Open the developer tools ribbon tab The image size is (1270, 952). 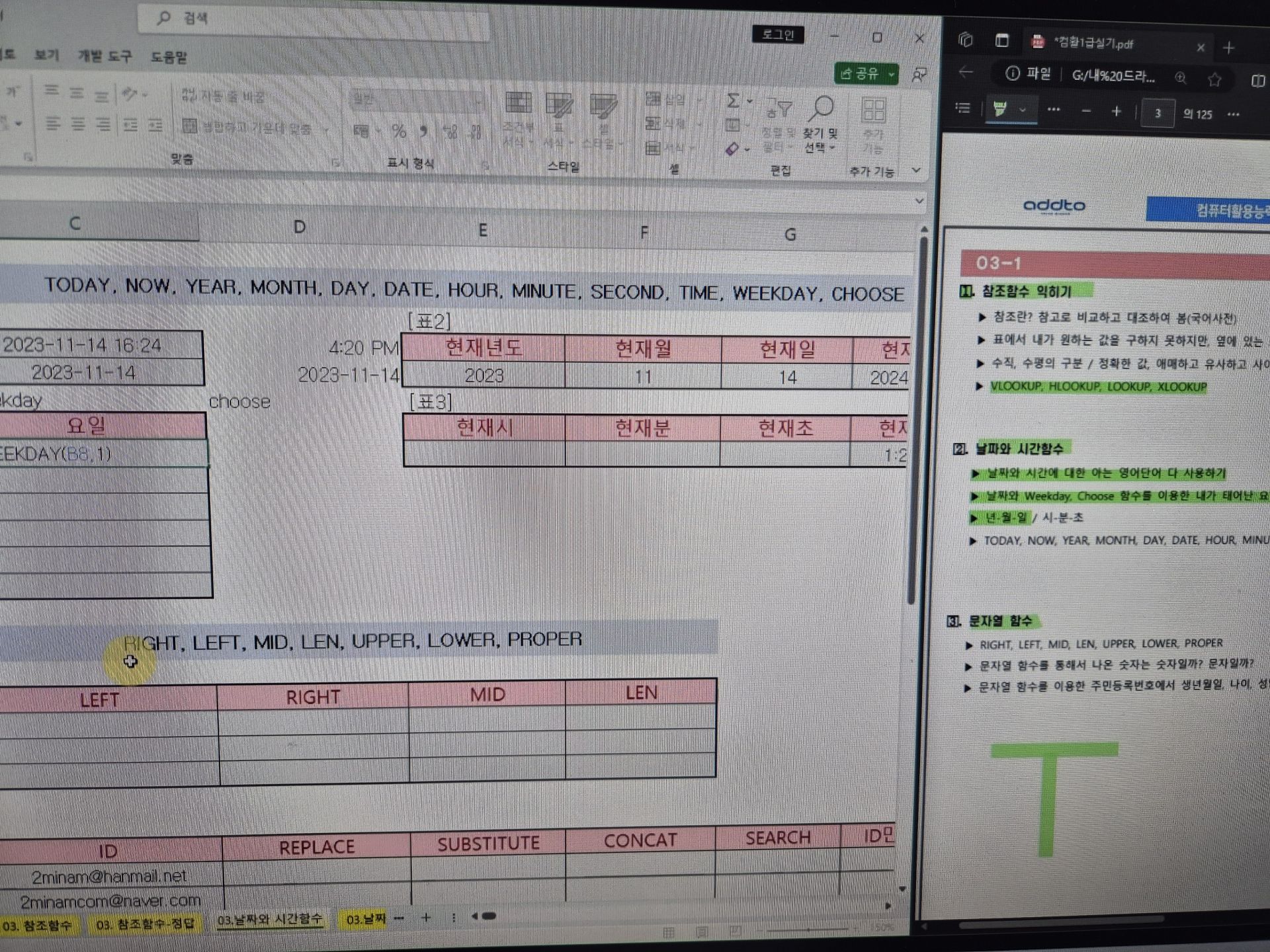click(105, 56)
